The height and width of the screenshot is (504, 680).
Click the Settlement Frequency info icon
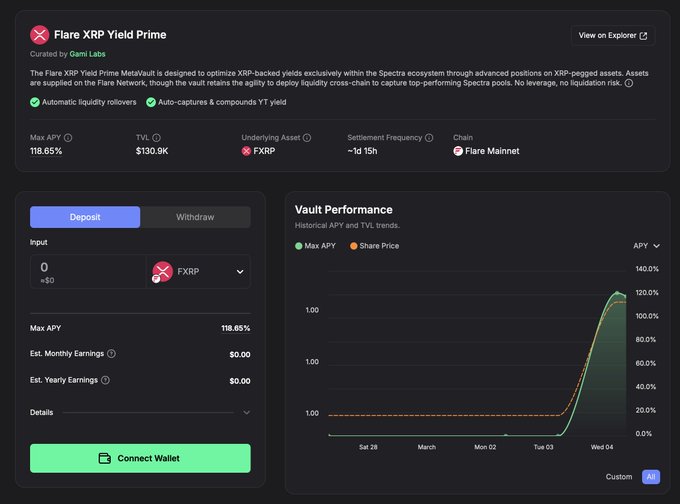click(429, 137)
